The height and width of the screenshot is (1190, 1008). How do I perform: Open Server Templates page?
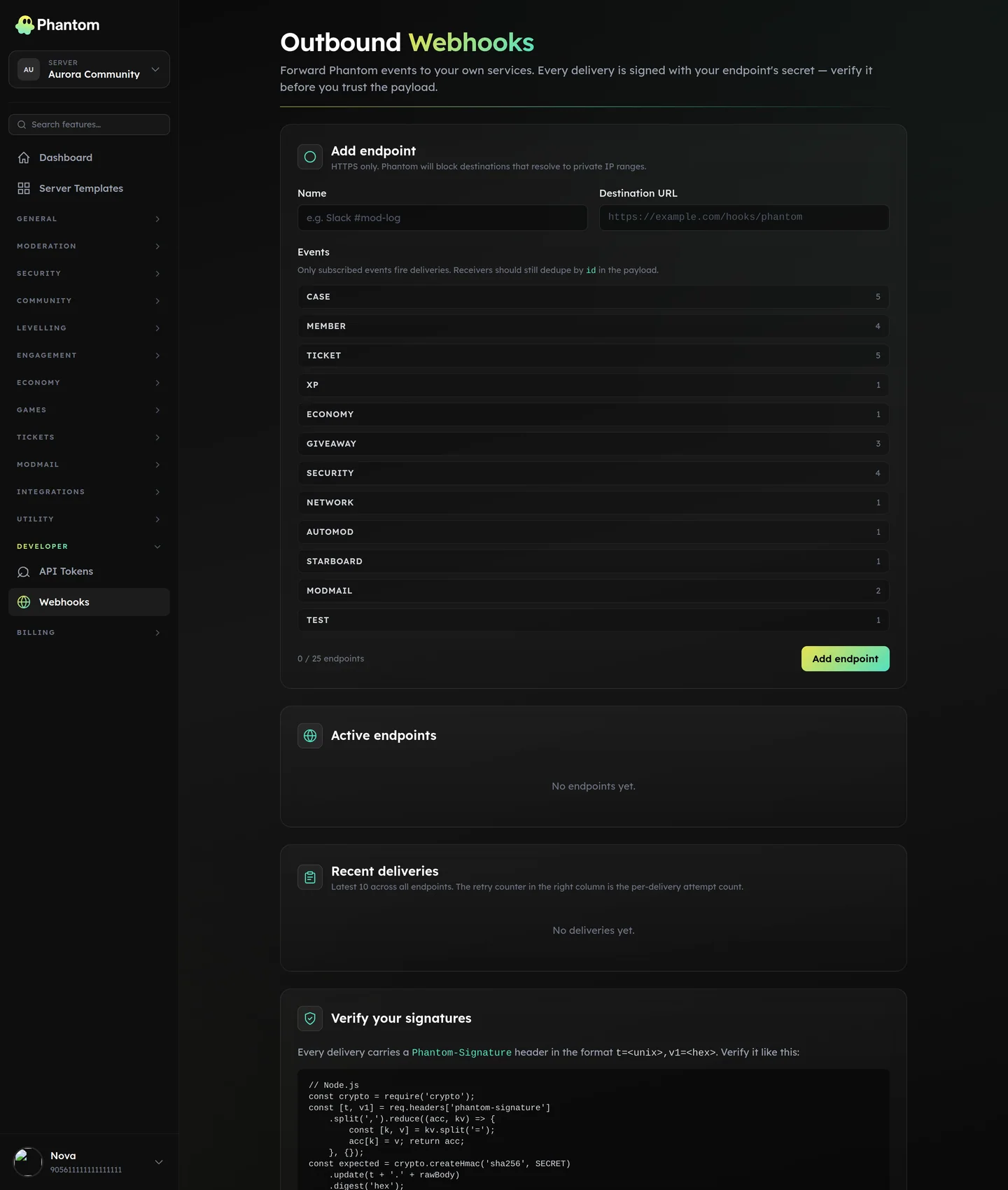(89, 188)
